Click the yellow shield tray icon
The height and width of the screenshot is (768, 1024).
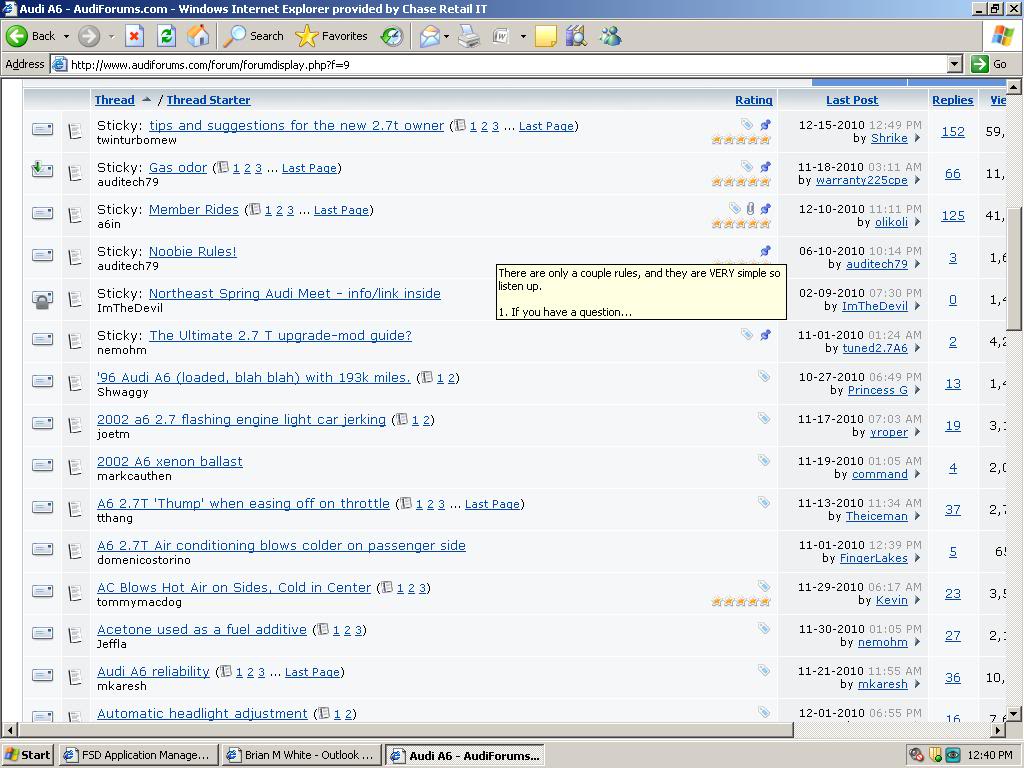click(x=935, y=756)
